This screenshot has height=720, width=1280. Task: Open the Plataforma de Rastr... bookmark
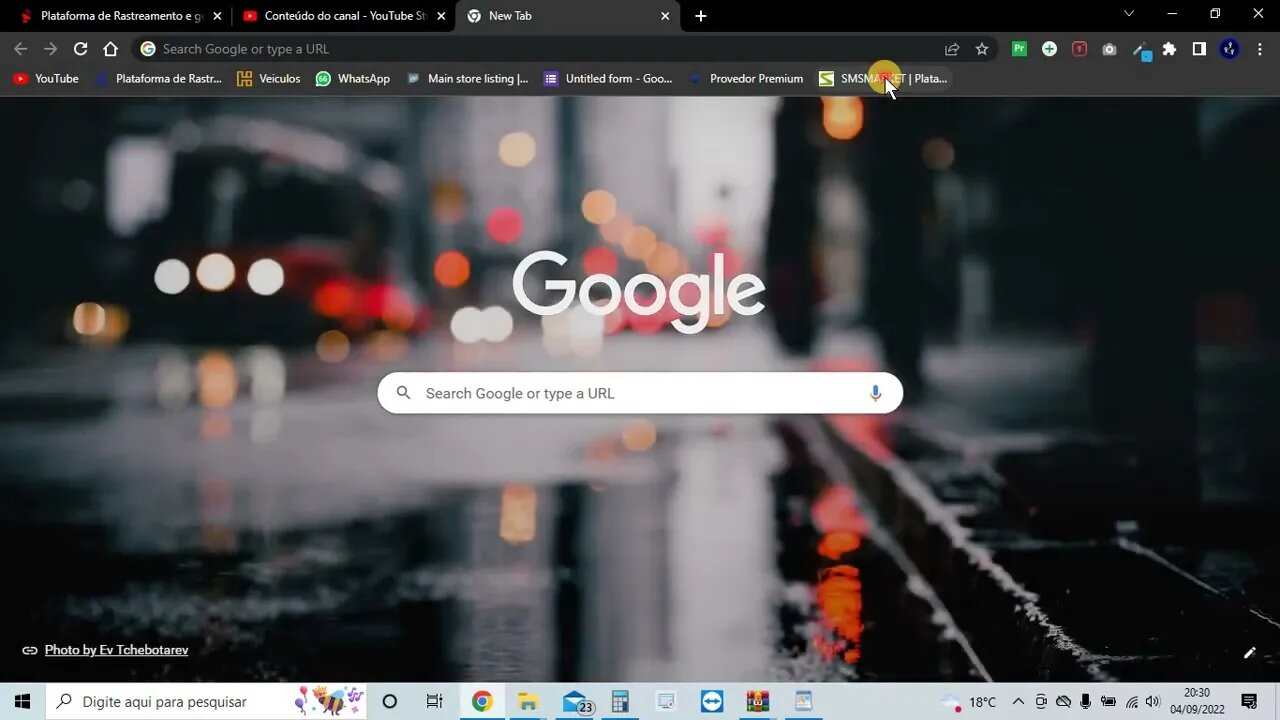[158, 79]
